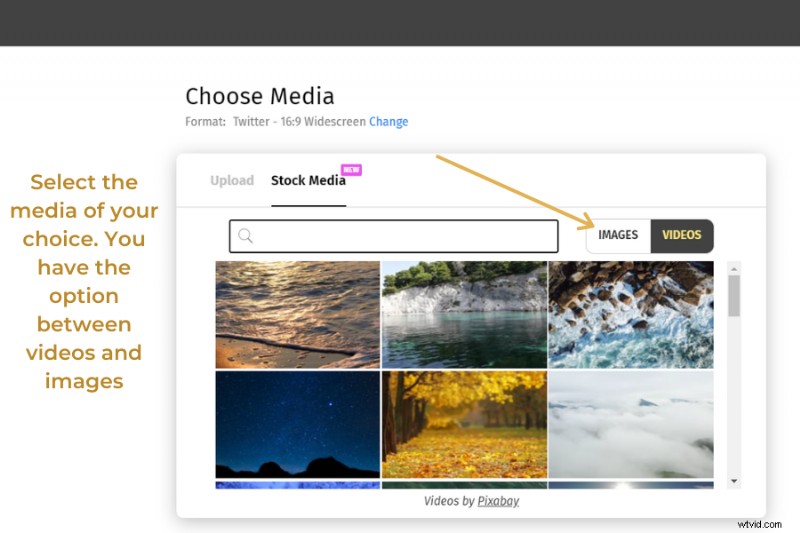Click the scrollbar up arrow
Viewport: 800px width, 533px height.
click(x=734, y=269)
